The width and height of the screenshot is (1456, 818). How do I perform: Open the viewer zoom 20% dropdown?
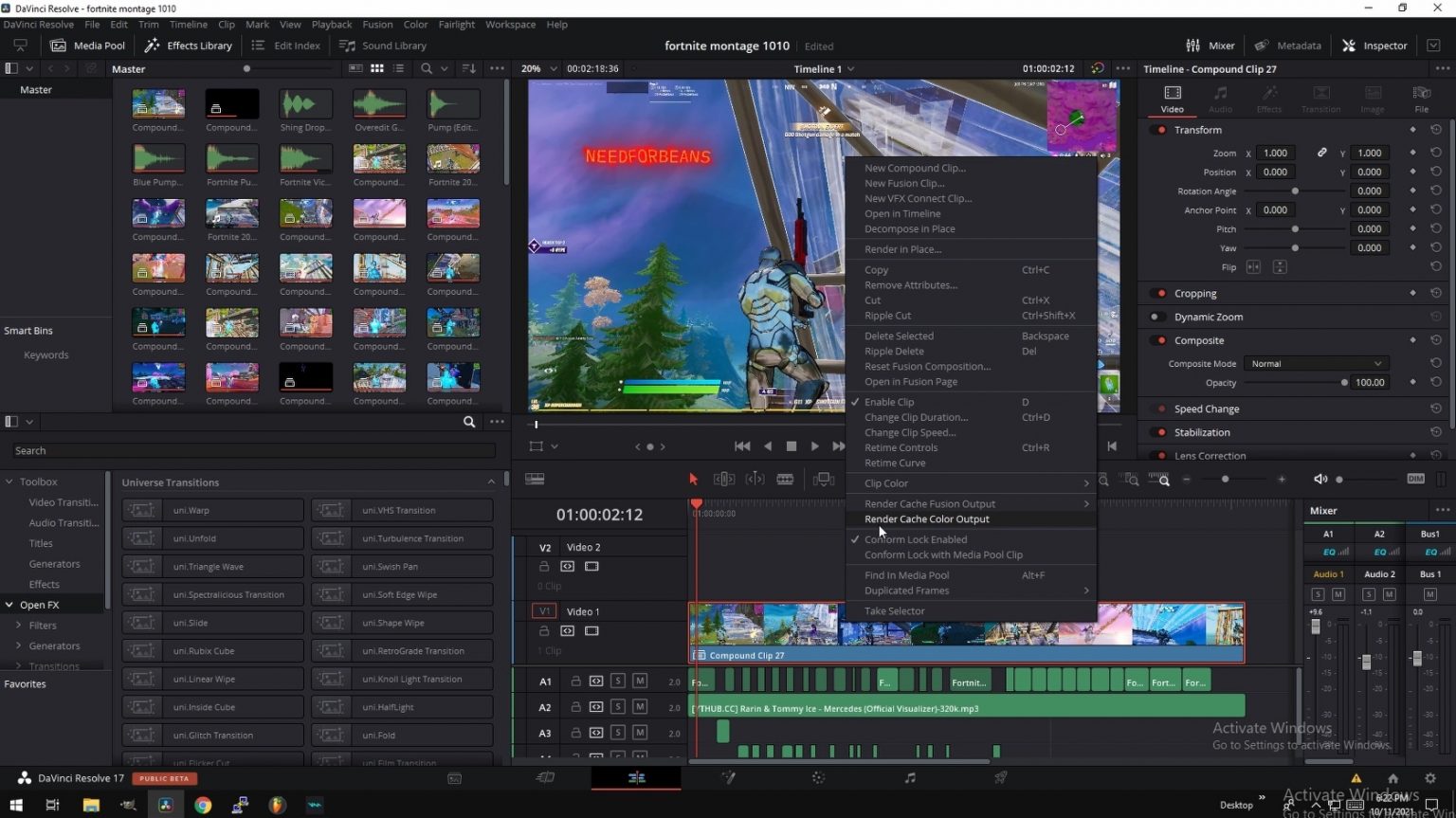tap(536, 69)
